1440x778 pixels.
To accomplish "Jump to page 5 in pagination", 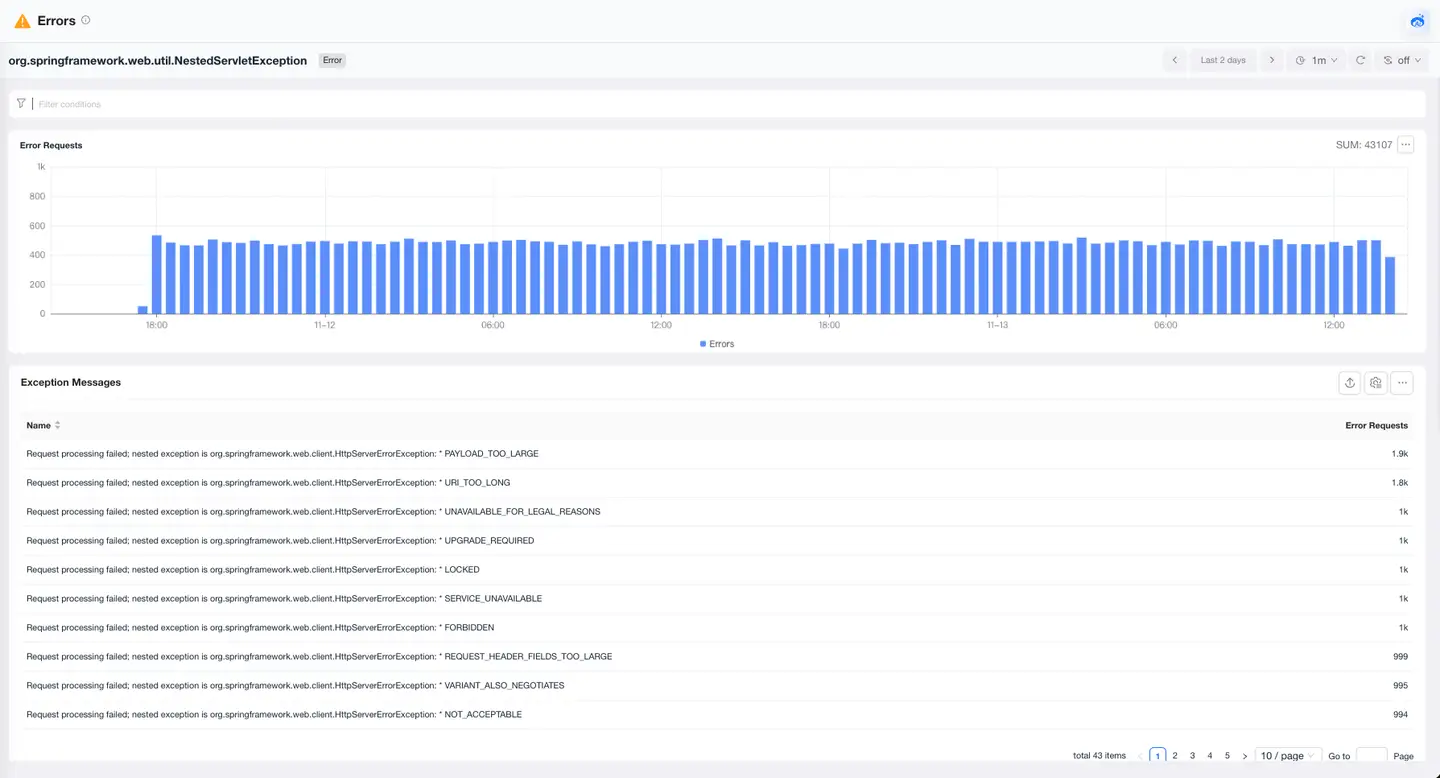I will (1227, 756).
